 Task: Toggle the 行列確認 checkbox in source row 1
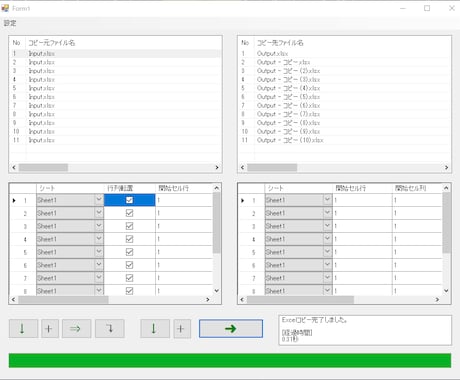[129, 200]
